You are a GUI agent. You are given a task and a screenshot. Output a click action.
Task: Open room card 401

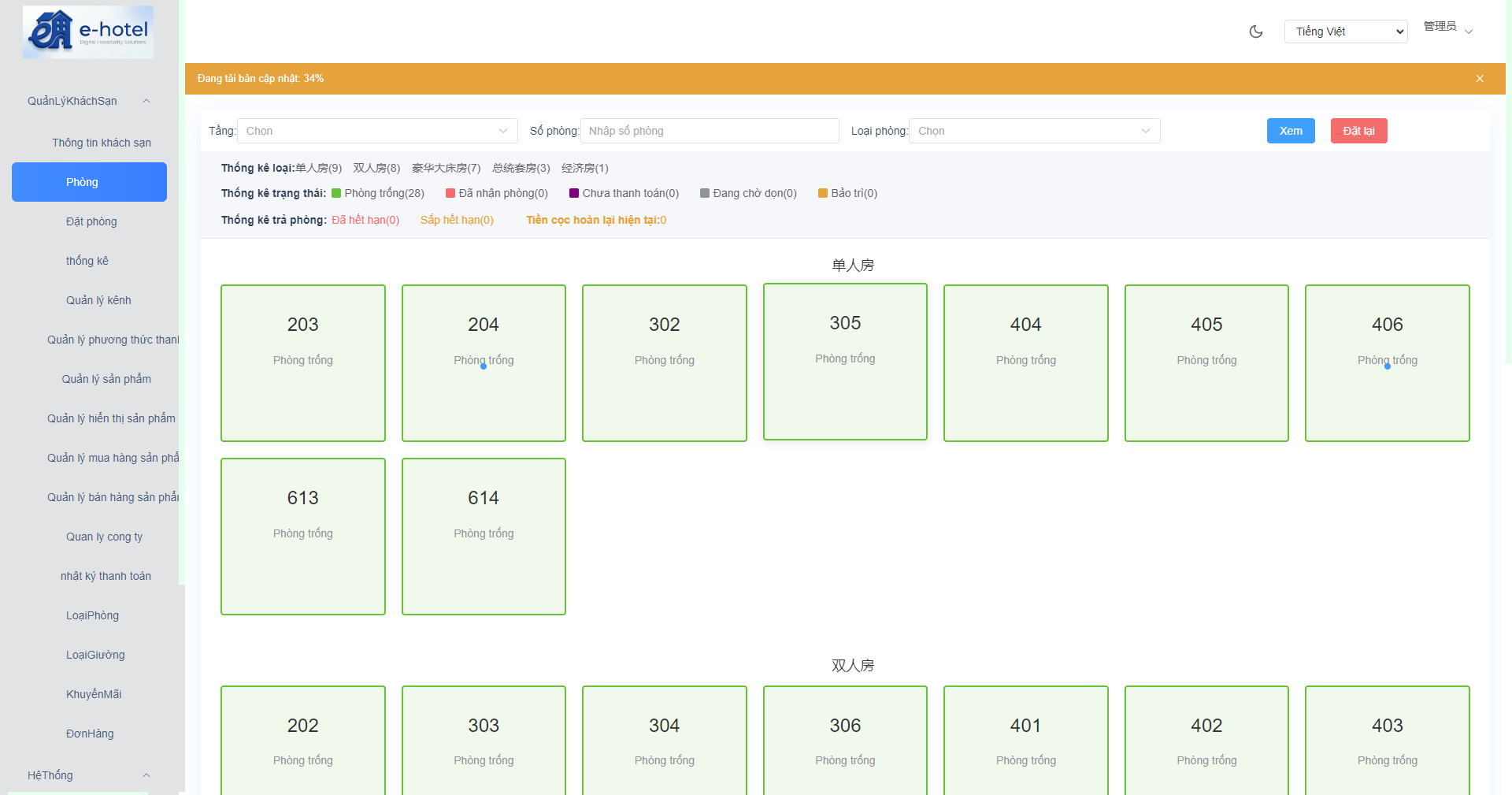[1026, 741]
